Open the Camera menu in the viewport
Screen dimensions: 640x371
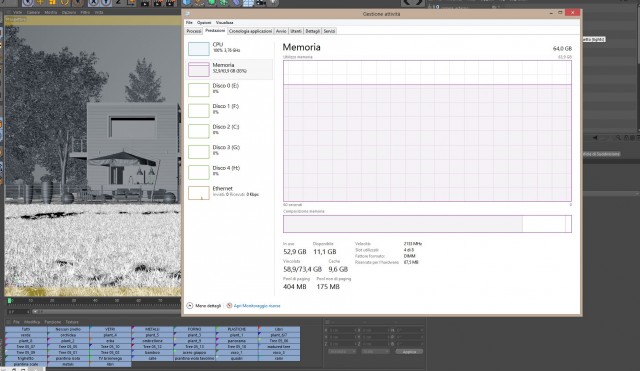point(33,12)
